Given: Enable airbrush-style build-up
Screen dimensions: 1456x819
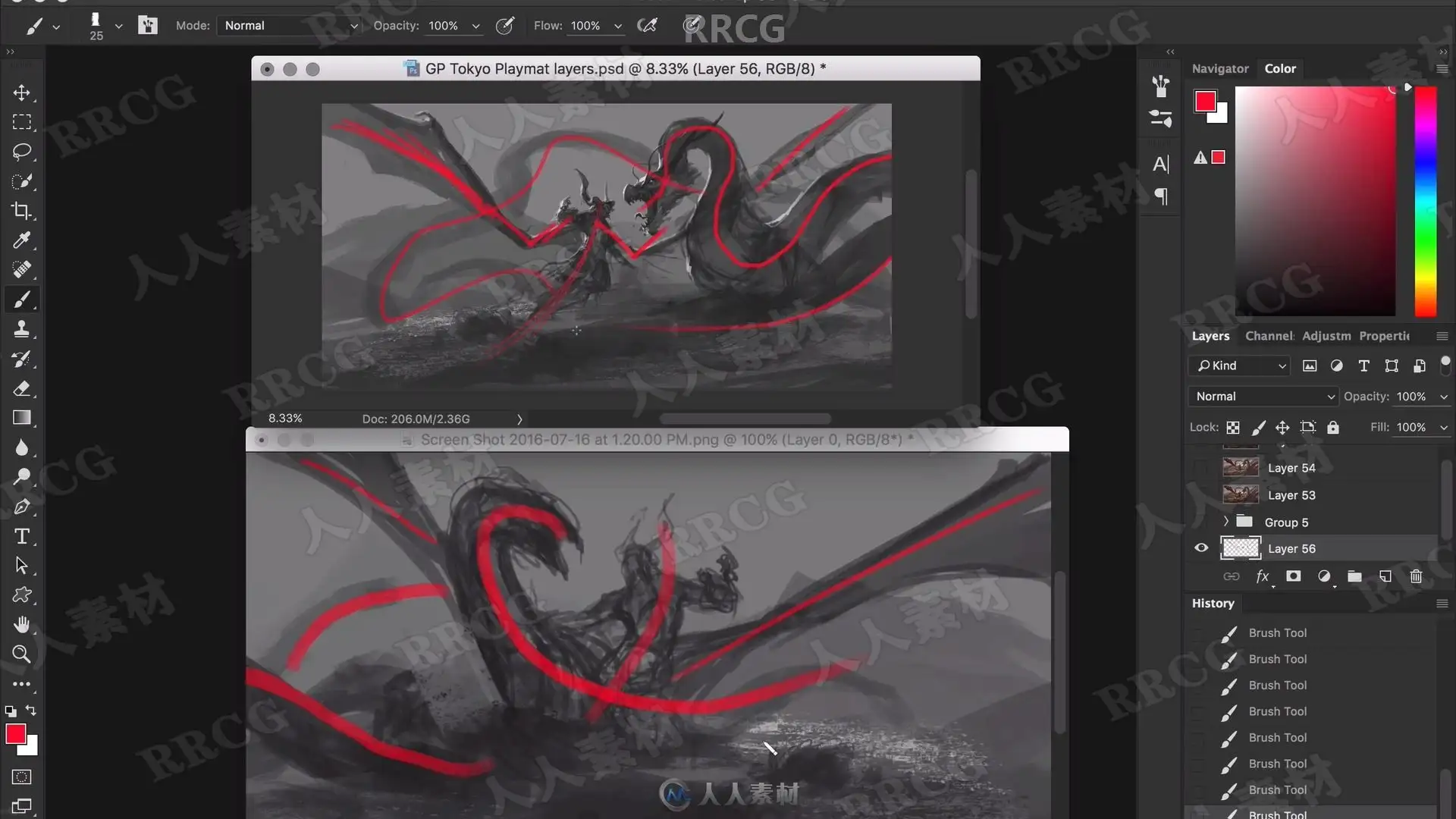Looking at the screenshot, I should click(x=647, y=26).
